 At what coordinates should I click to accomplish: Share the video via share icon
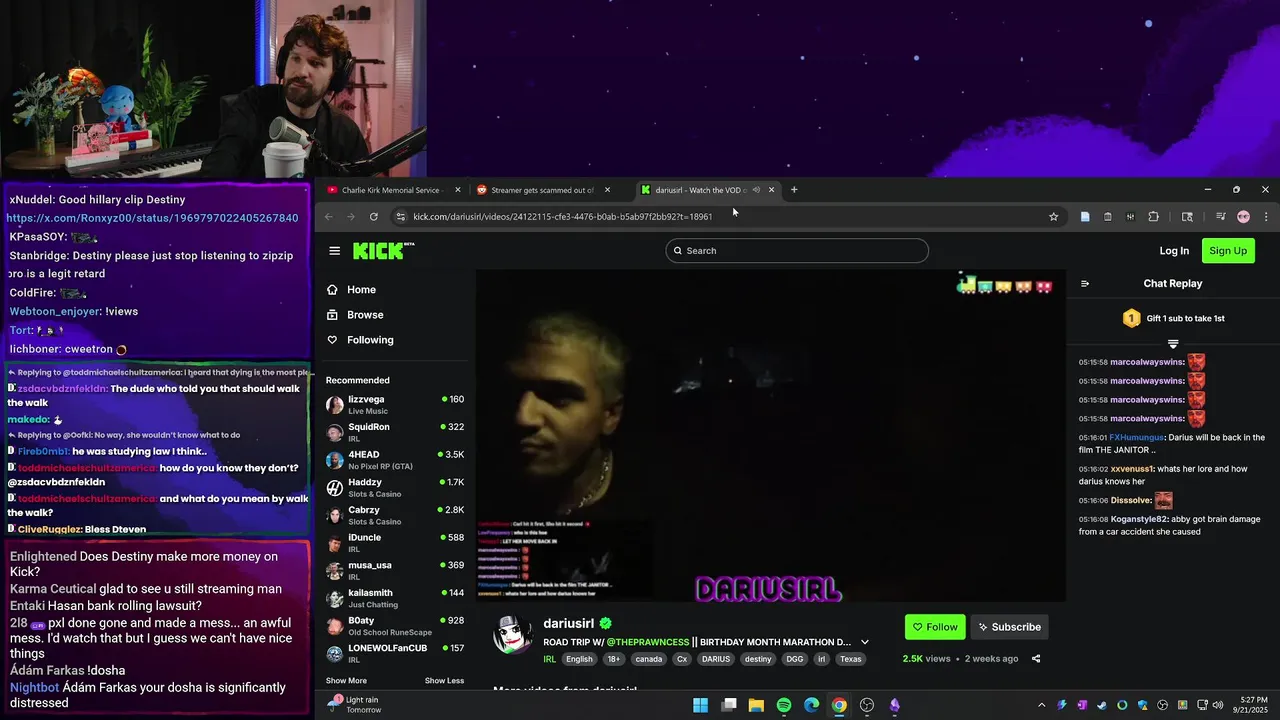tap(1036, 659)
